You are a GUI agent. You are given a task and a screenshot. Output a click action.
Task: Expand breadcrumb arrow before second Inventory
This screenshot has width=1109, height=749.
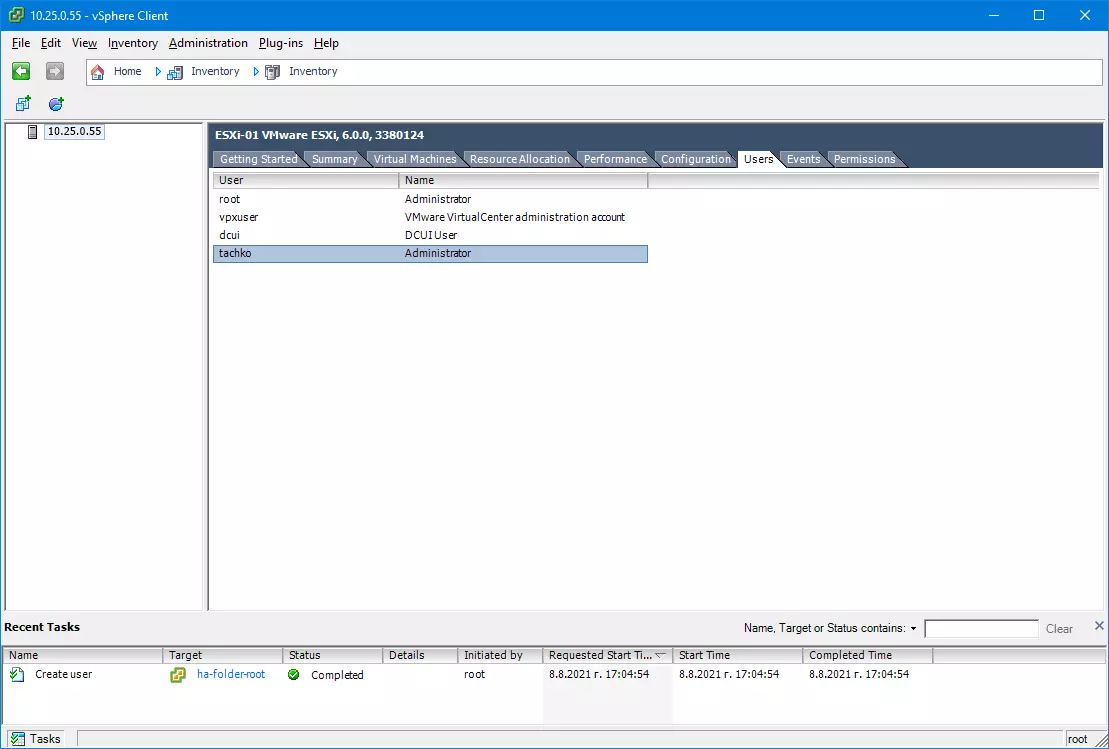click(256, 71)
